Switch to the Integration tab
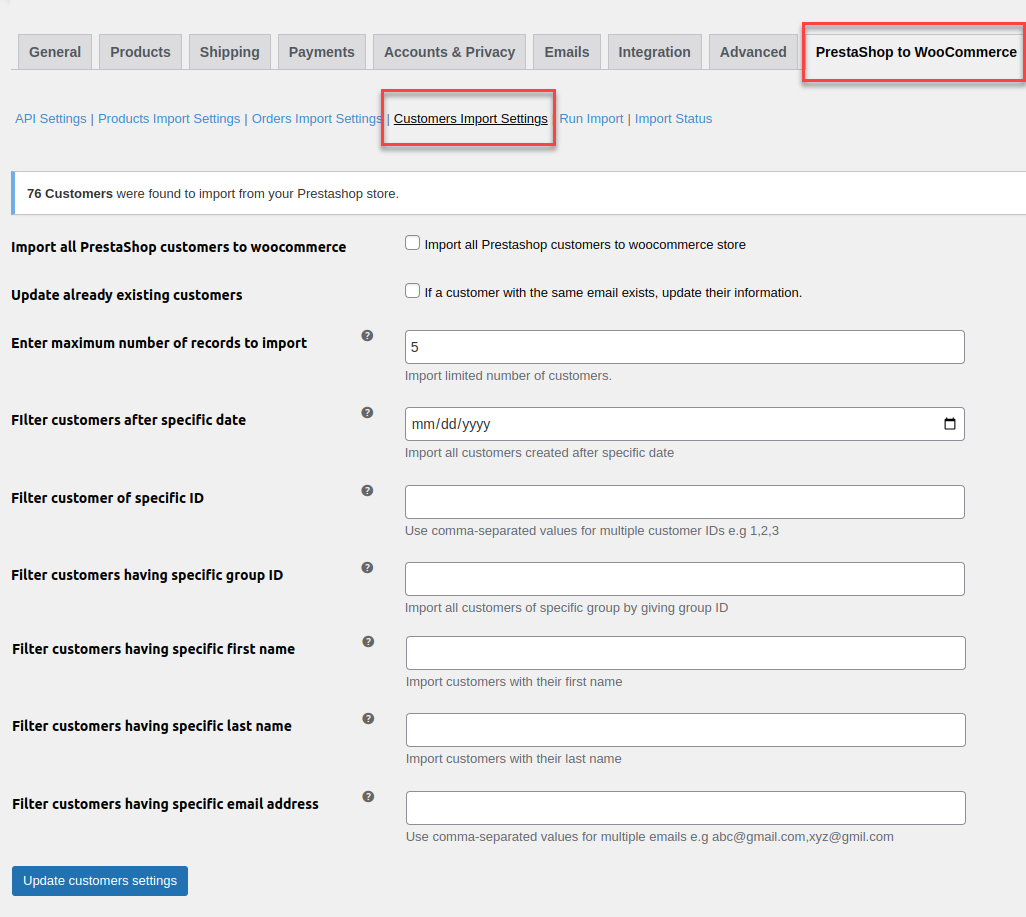1026x917 pixels. 654,51
